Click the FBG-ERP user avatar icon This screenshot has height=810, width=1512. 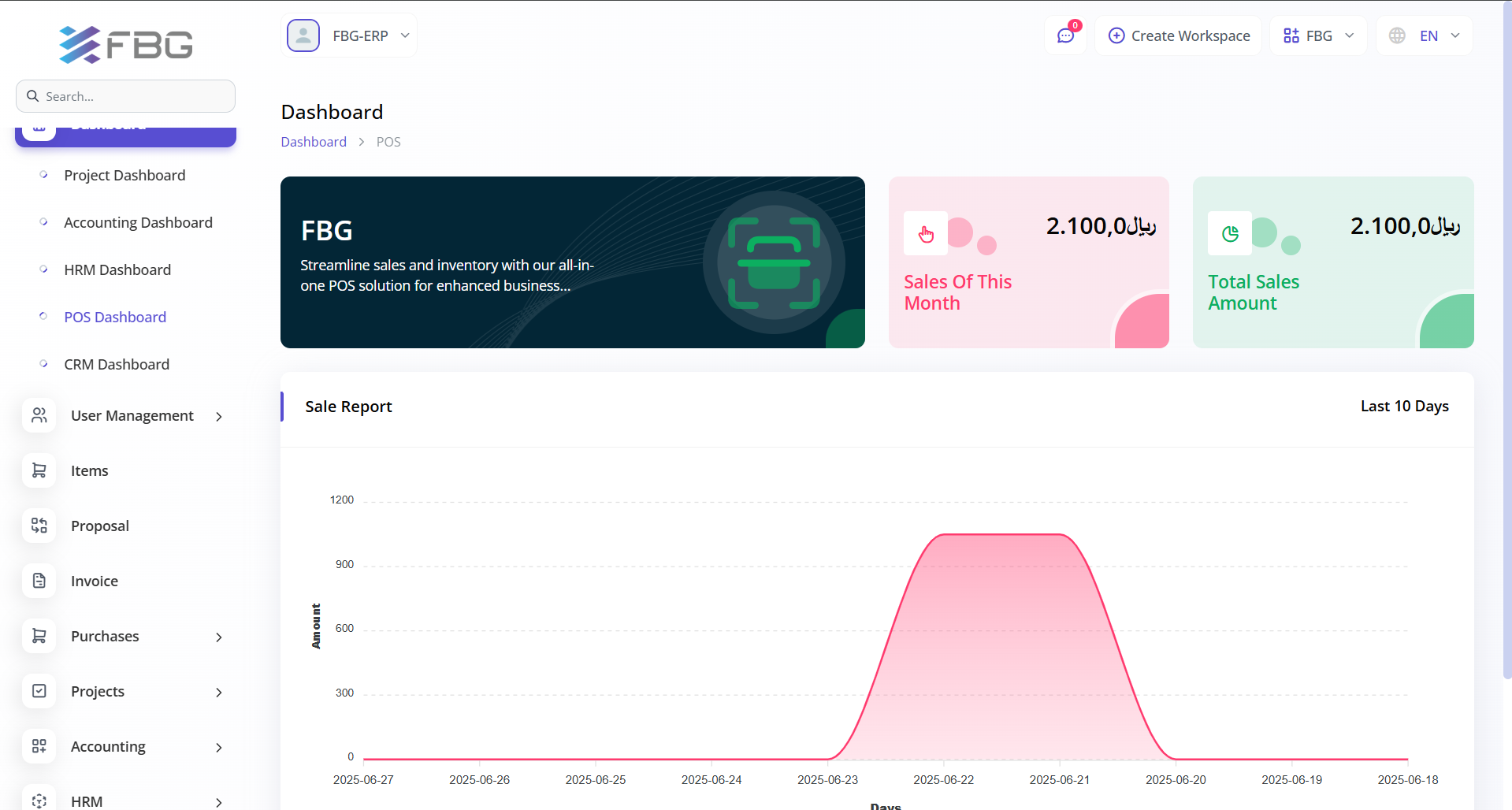pos(303,36)
